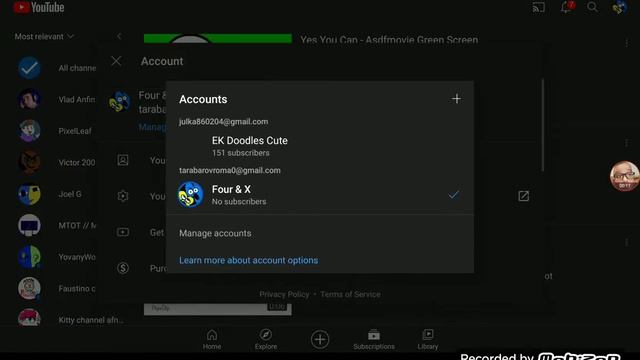Add a new account with plus icon

pyautogui.click(x=456, y=99)
